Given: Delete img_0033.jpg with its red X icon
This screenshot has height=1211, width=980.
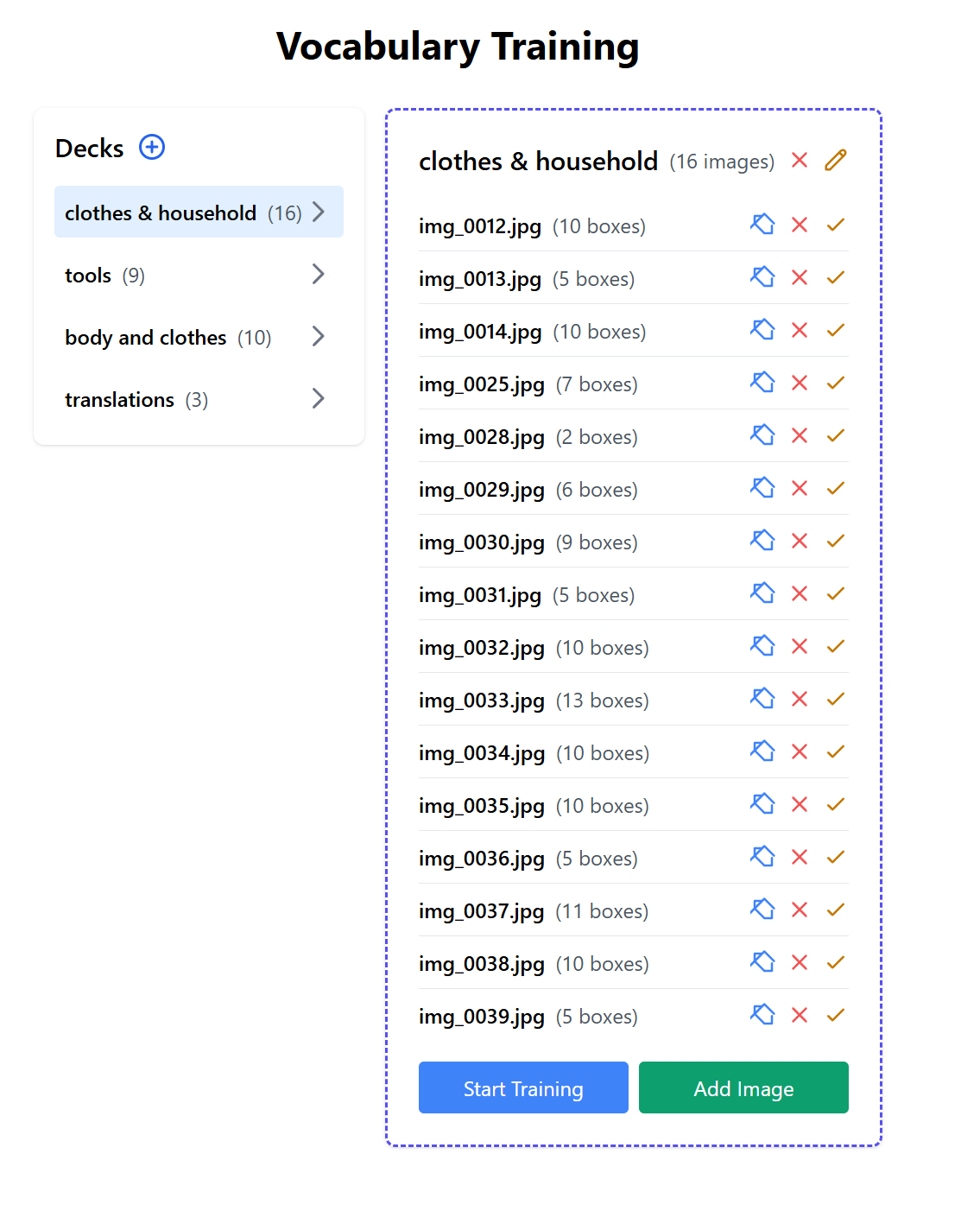Looking at the screenshot, I should (800, 700).
